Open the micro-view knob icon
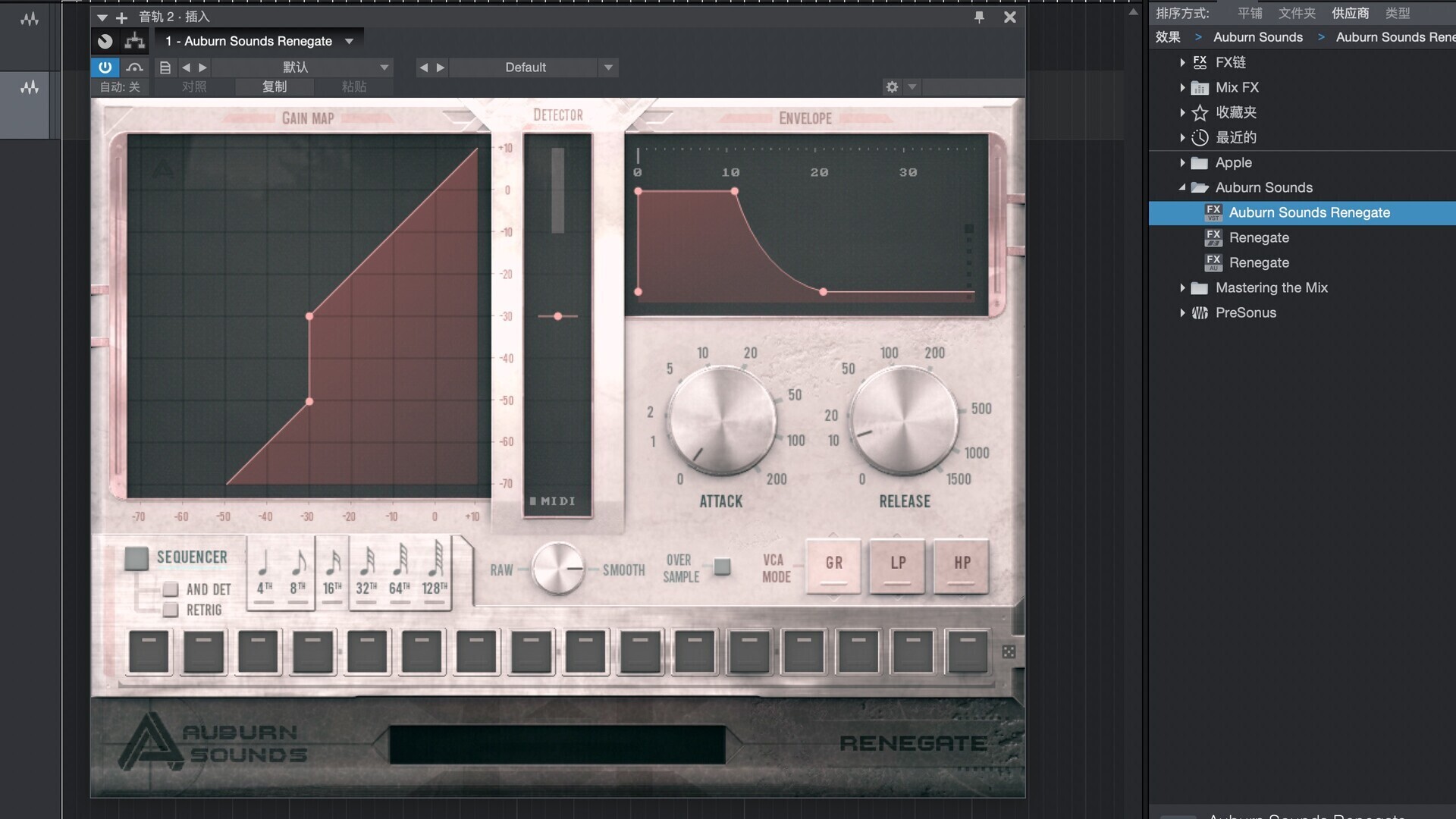Image resolution: width=1456 pixels, height=819 pixels. (x=105, y=41)
